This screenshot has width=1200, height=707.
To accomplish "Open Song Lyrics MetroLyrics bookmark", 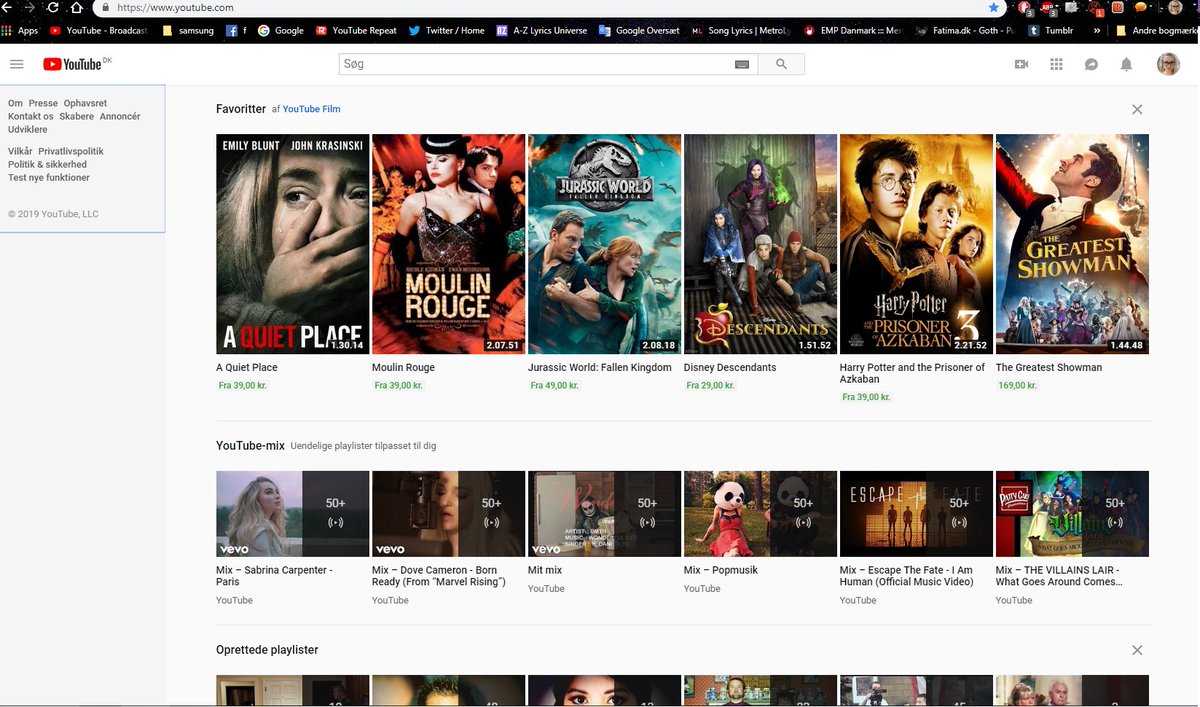I will 740,30.
